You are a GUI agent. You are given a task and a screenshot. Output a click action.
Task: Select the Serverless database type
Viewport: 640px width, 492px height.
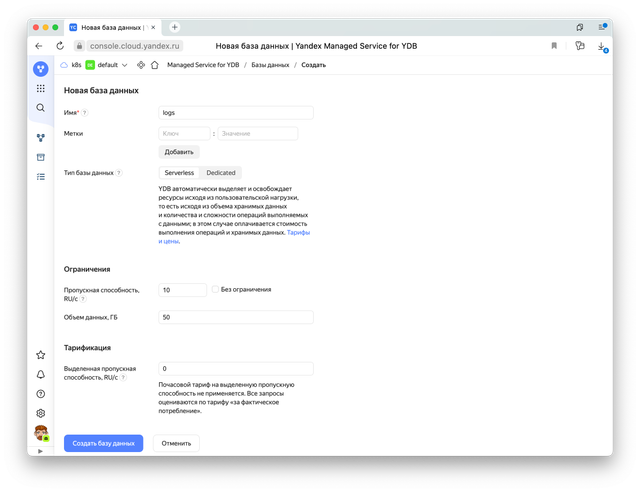coord(179,172)
